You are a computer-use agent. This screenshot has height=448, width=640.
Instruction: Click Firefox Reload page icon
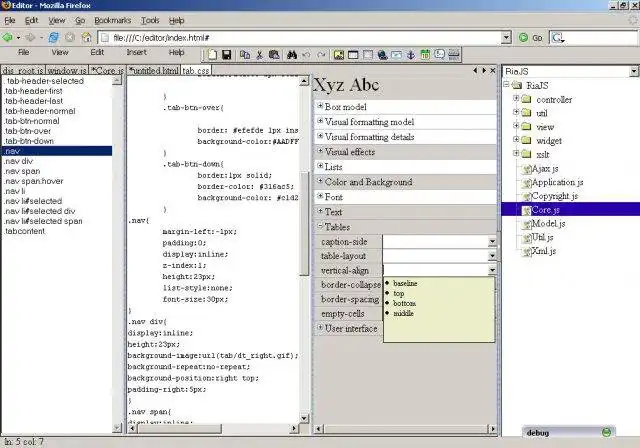53,38
